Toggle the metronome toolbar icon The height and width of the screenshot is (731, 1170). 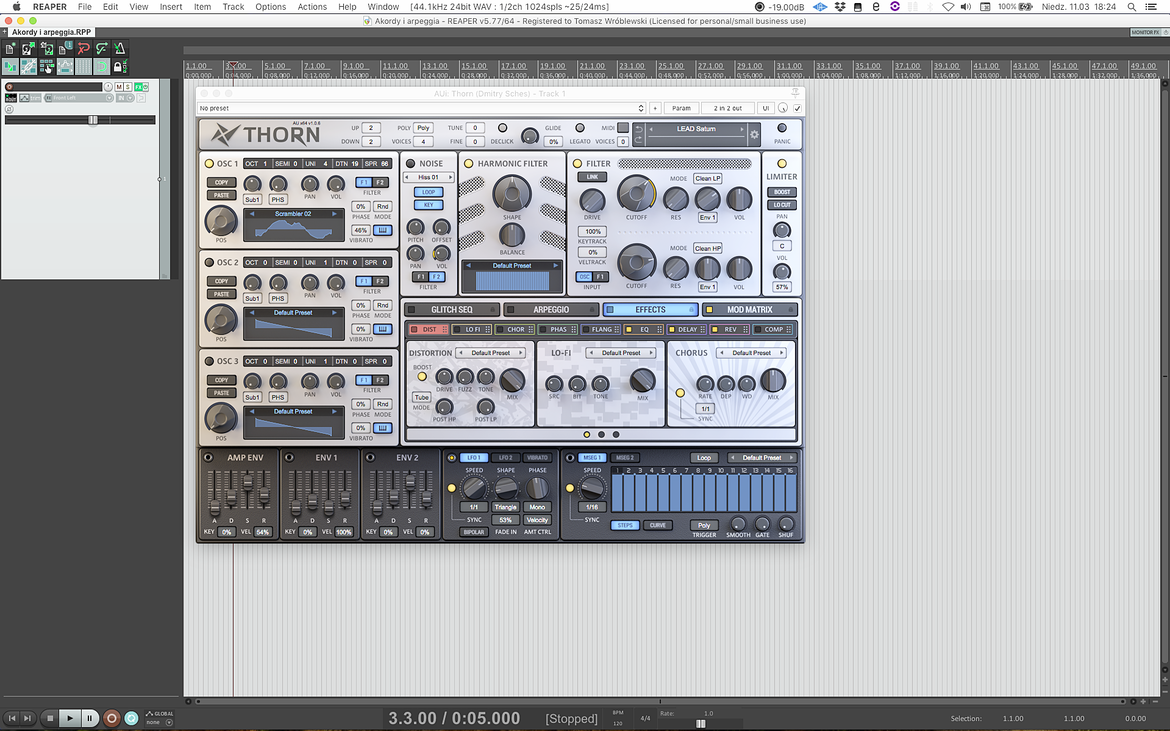click(x=119, y=48)
